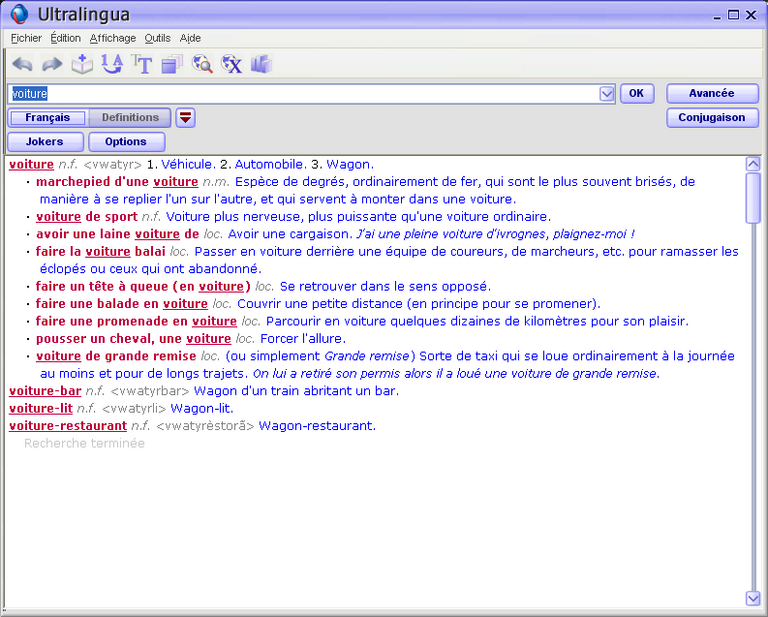Click voiture link in faire un tête à queue

coord(221,286)
